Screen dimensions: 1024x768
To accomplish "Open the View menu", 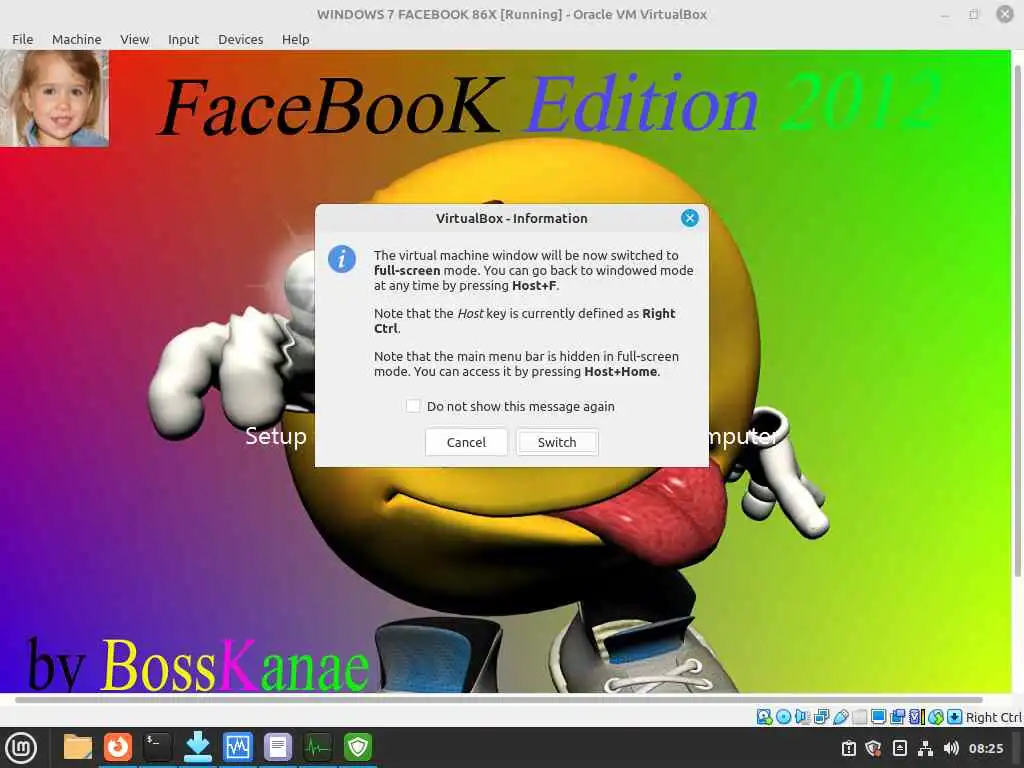I will tap(135, 39).
